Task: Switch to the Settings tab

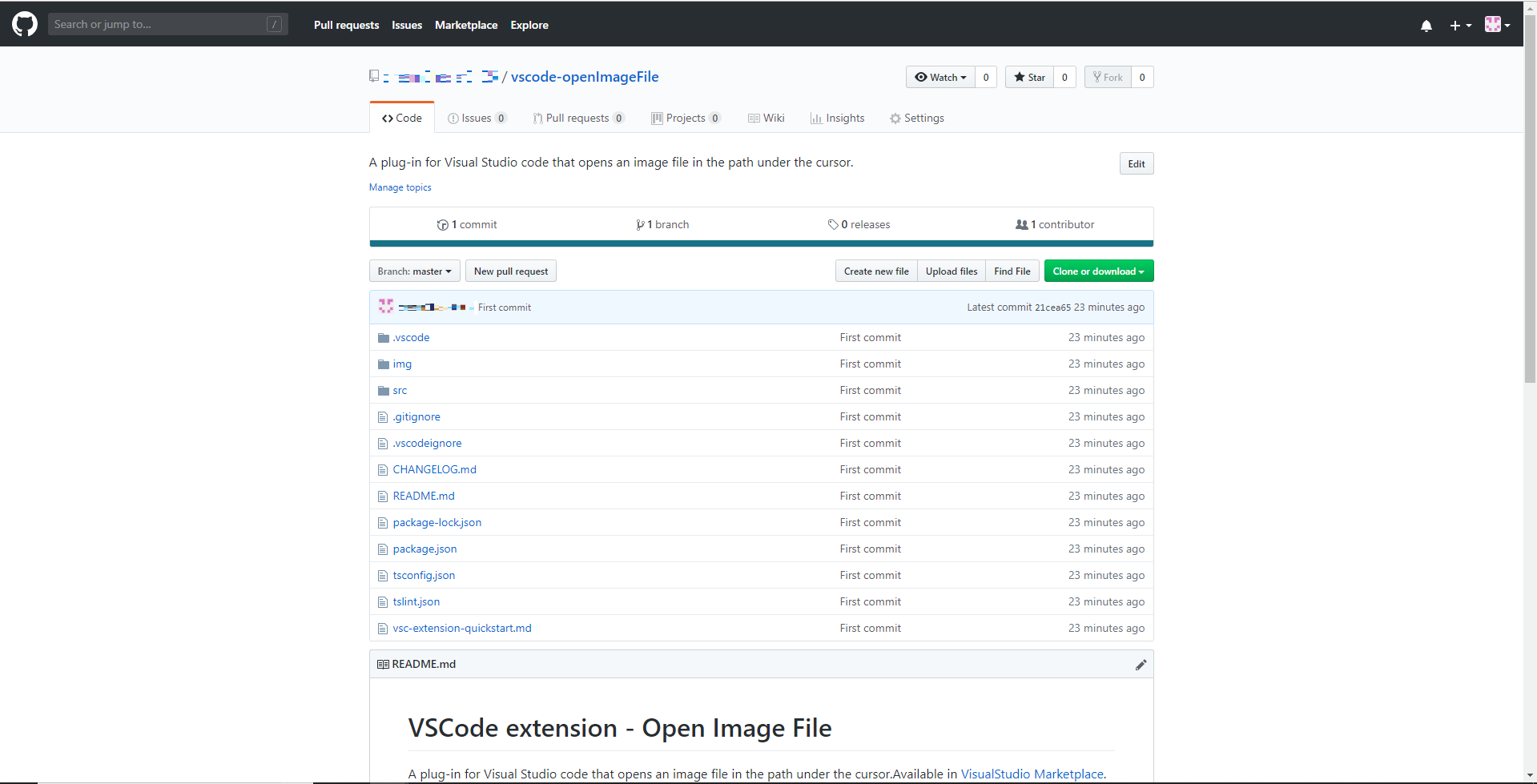Action: point(916,118)
